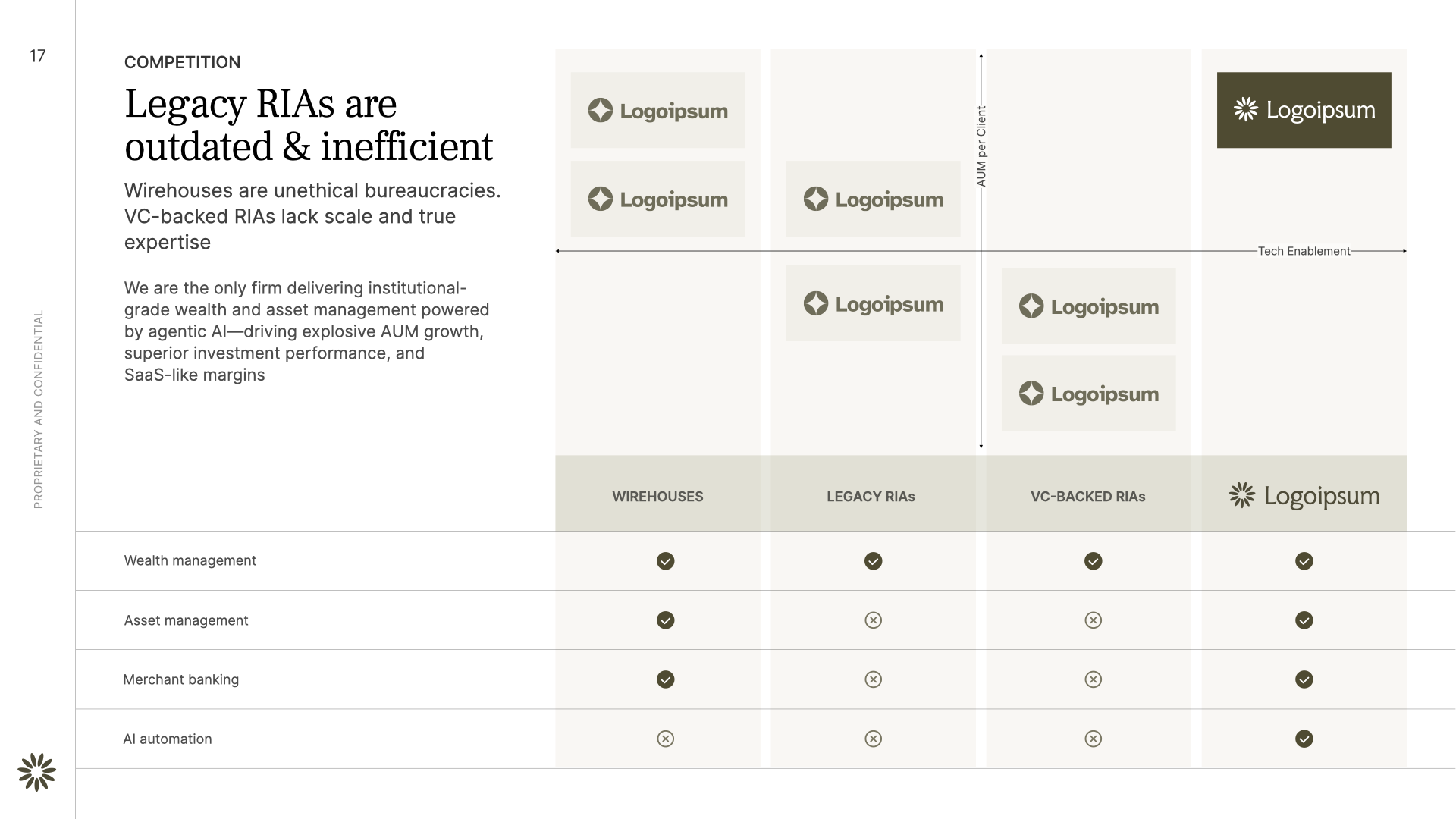Click the flower logo at bottom left
1456x819 pixels.
click(x=36, y=772)
